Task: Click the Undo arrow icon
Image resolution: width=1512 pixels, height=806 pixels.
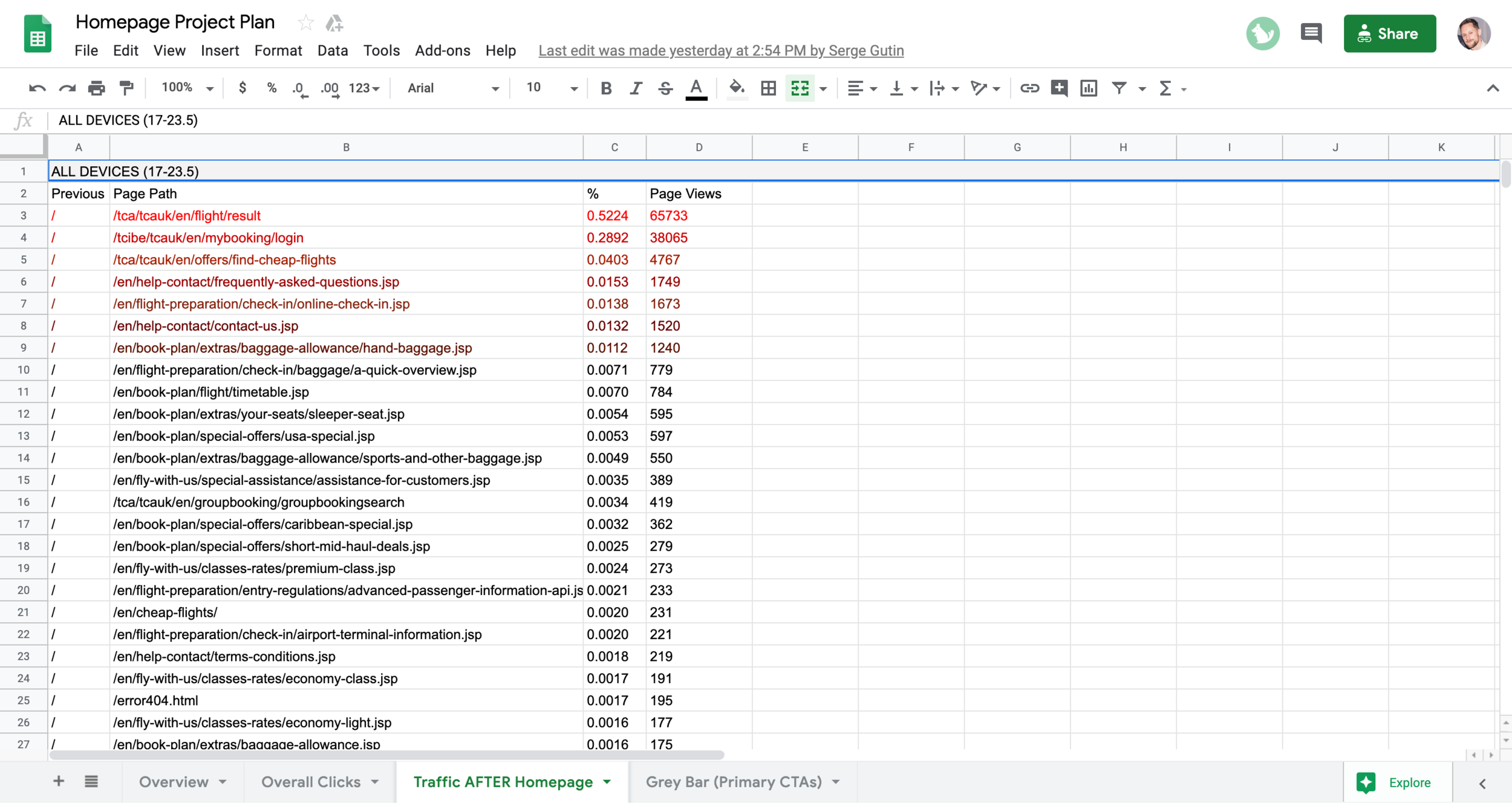Action: (37, 88)
